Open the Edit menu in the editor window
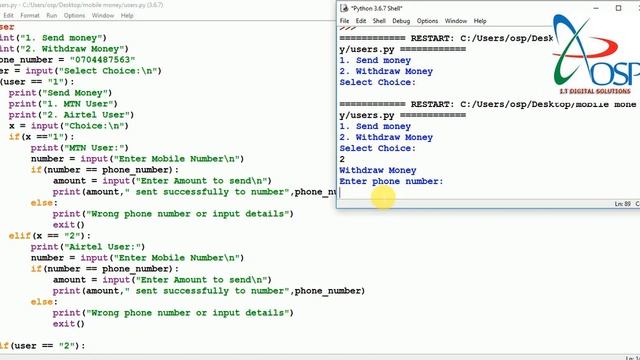 (8, 16)
